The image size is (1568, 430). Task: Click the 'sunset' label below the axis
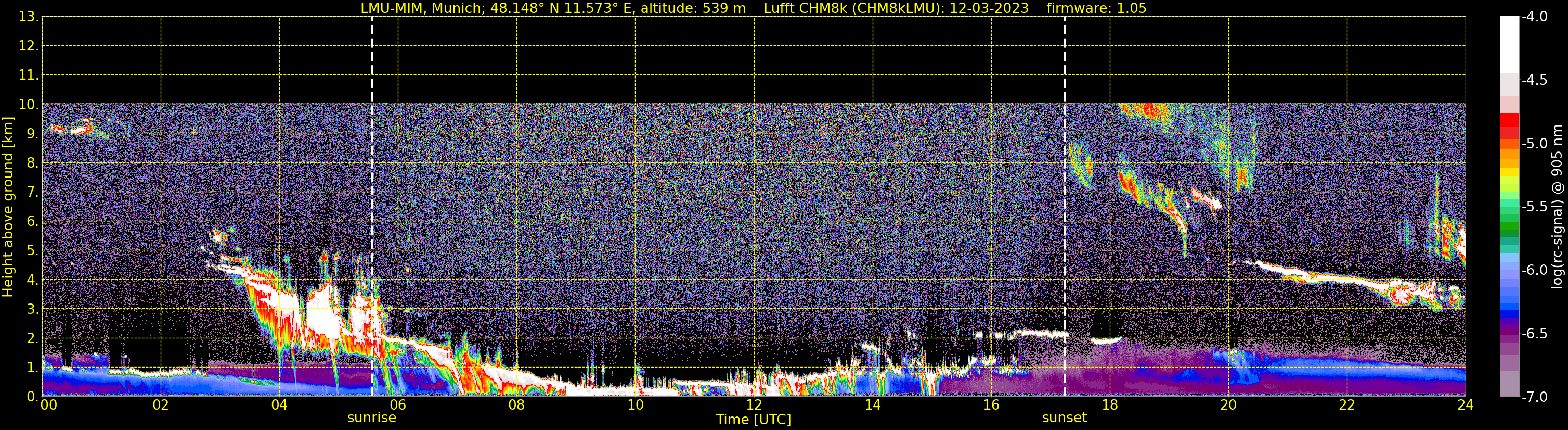click(x=1065, y=418)
